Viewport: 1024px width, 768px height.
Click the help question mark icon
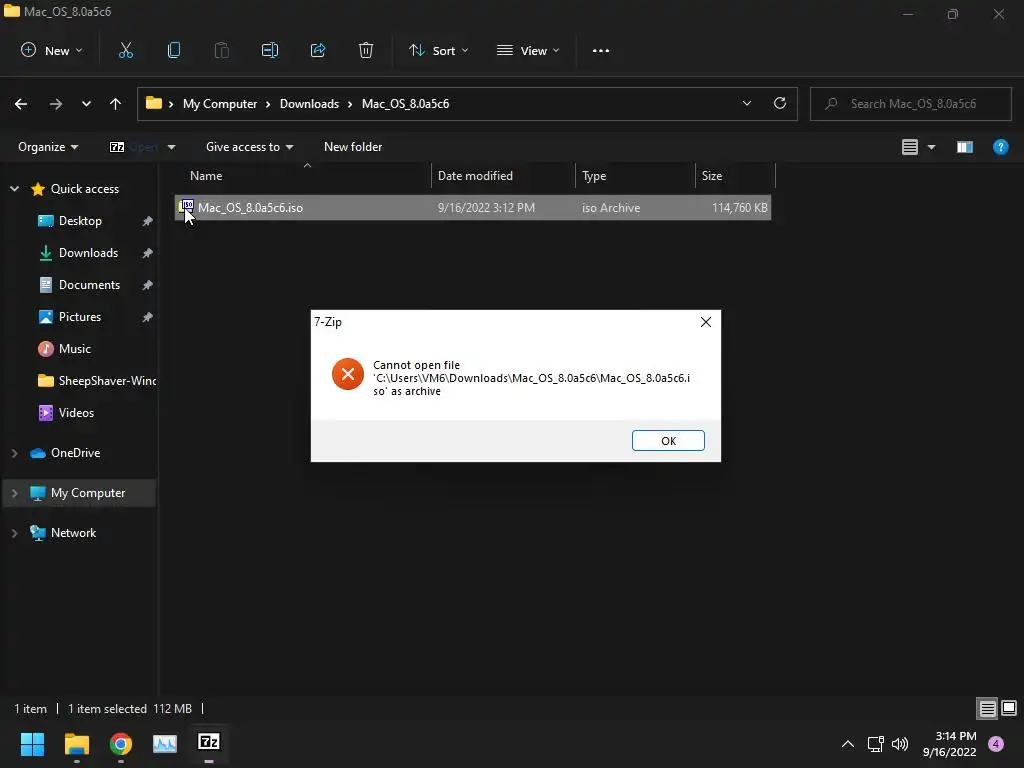tap(1000, 147)
